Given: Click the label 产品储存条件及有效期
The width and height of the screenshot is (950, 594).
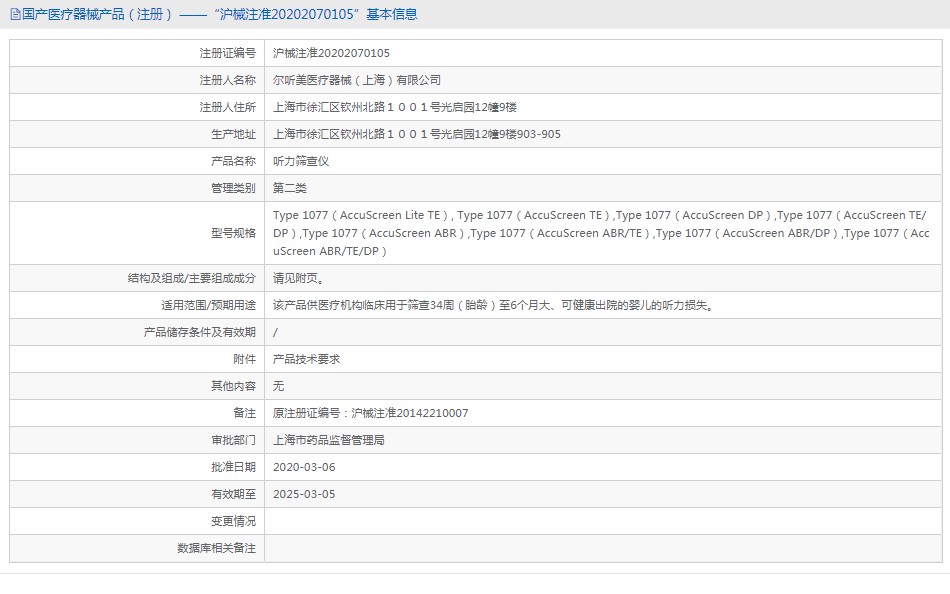Looking at the screenshot, I should 200,332.
